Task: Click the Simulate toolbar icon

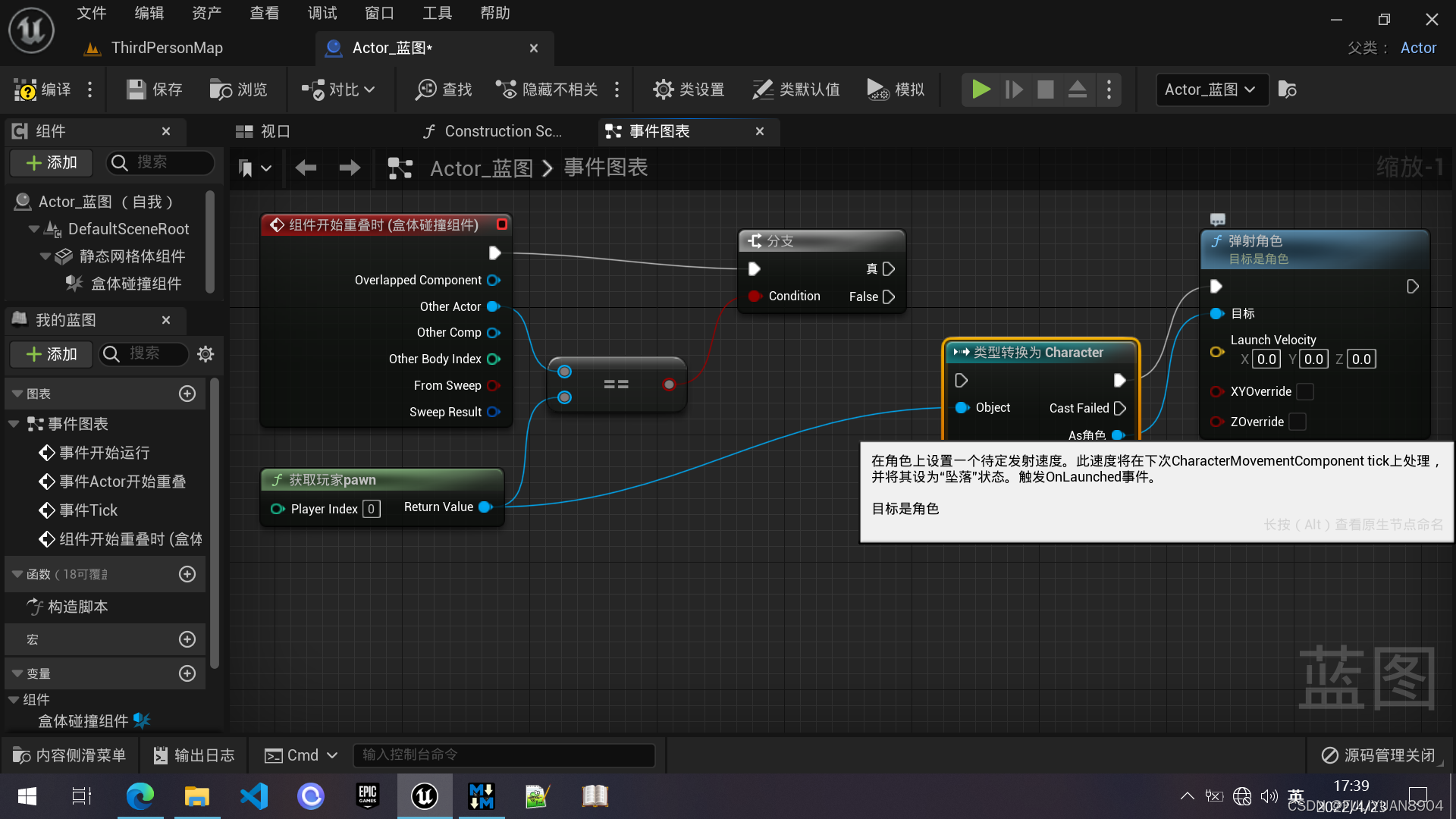Action: point(877,90)
